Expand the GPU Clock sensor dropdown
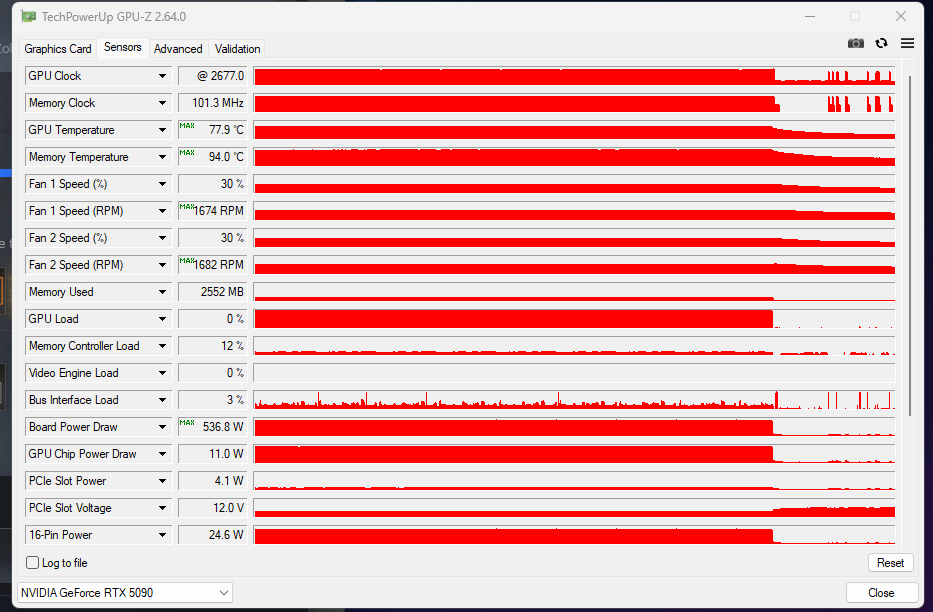The height and width of the screenshot is (612, 933). point(162,76)
